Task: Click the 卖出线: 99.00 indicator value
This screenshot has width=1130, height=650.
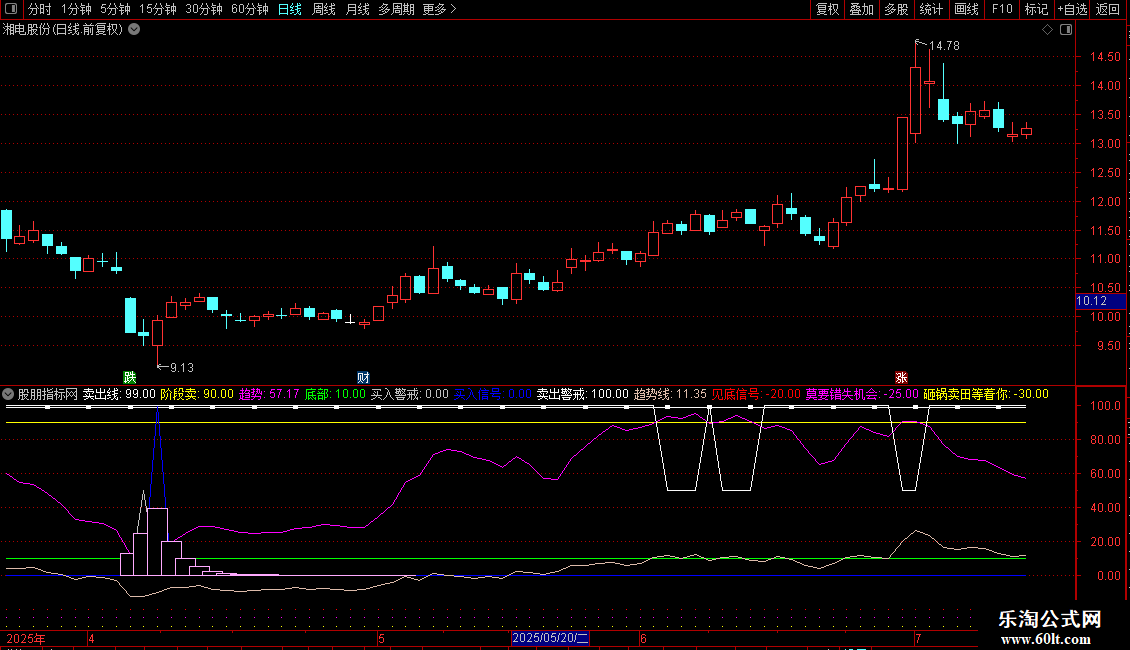Action: (119, 394)
